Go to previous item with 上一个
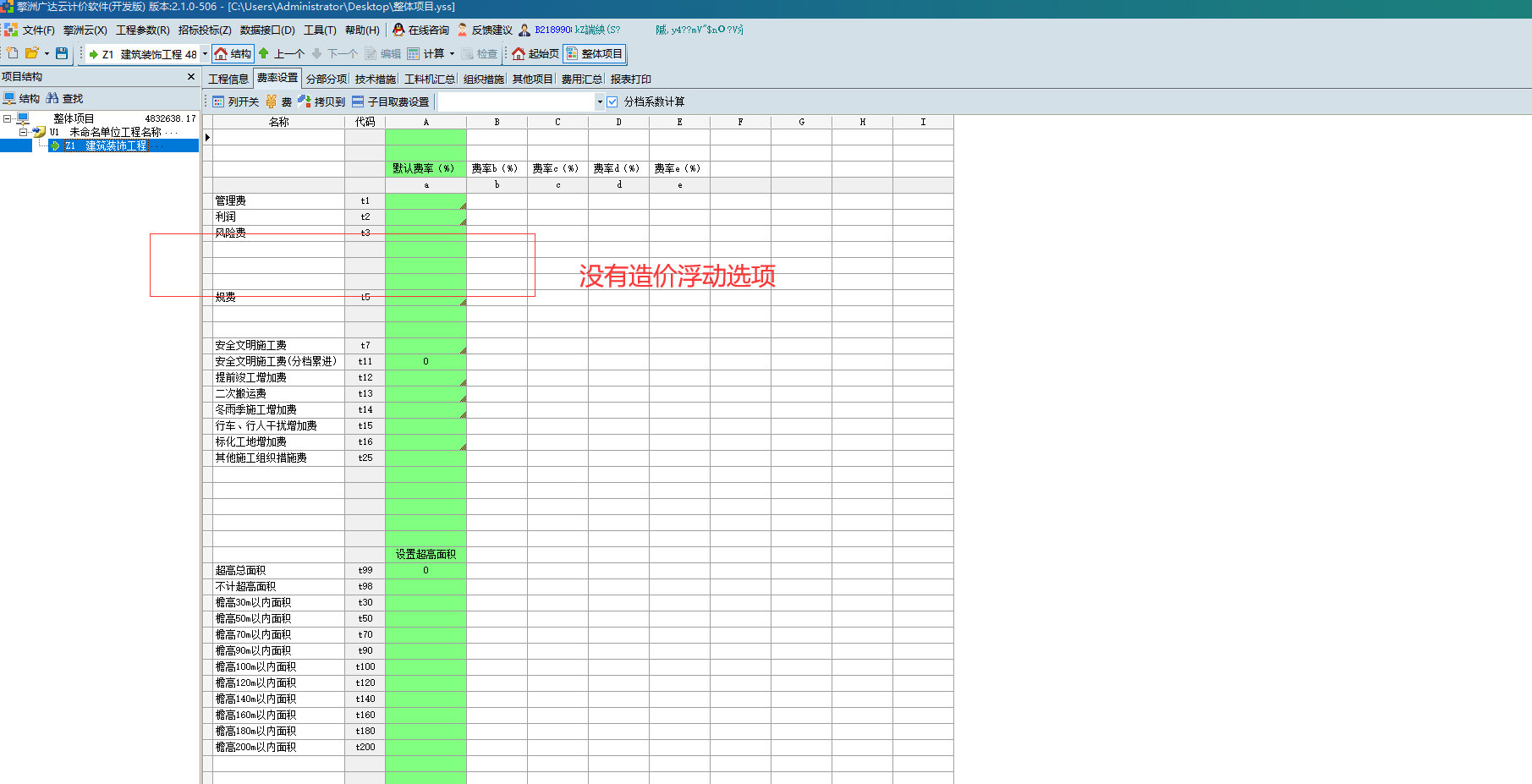1532x784 pixels. pyautogui.click(x=282, y=54)
